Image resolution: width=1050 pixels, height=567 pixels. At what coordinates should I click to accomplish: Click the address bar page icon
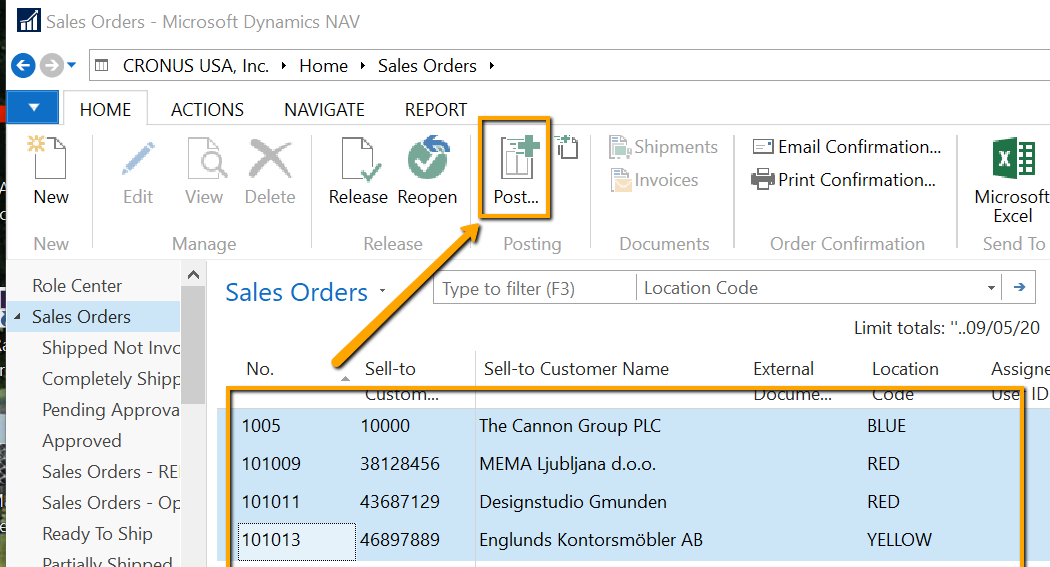pos(102,66)
